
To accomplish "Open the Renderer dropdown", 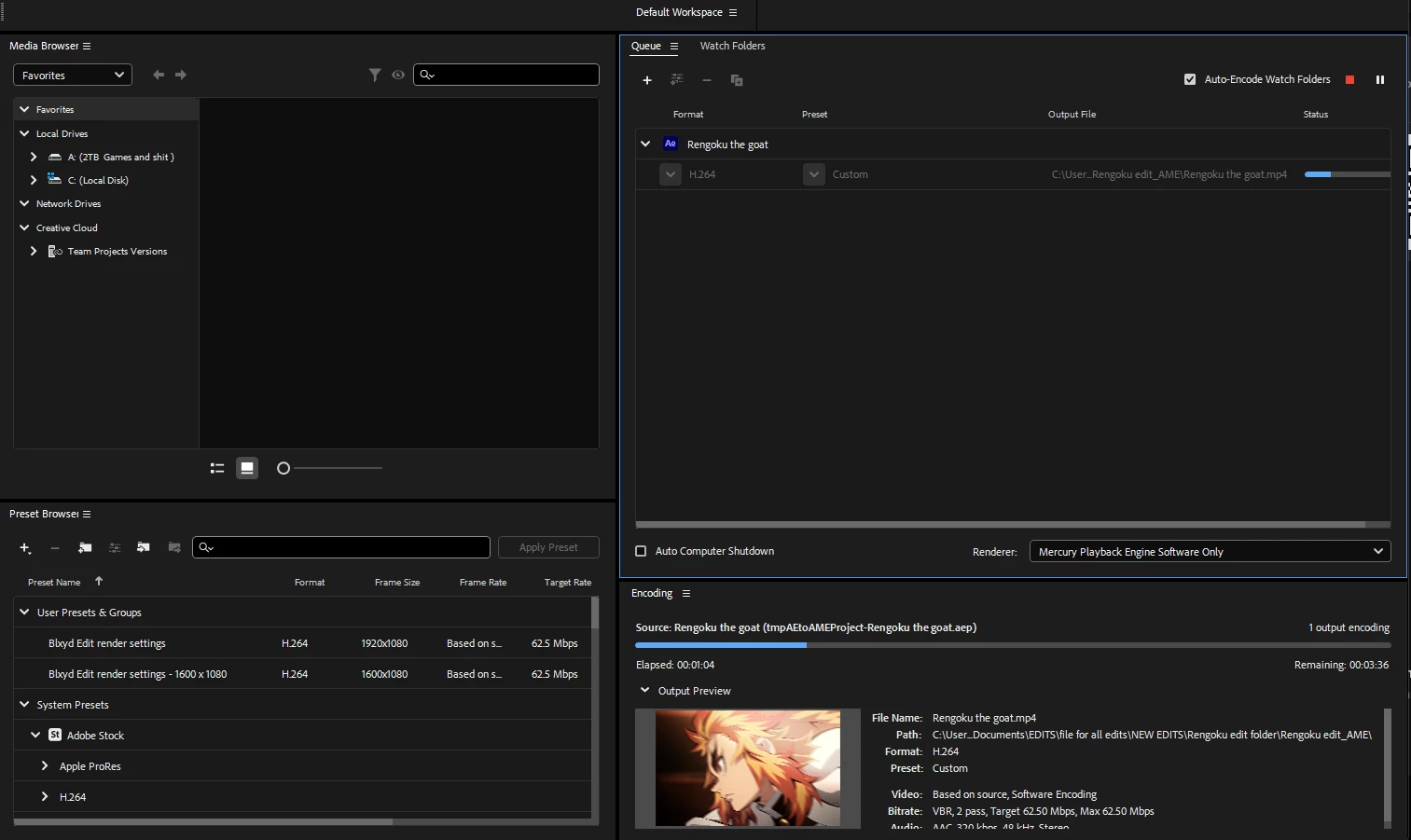I will [1210, 551].
